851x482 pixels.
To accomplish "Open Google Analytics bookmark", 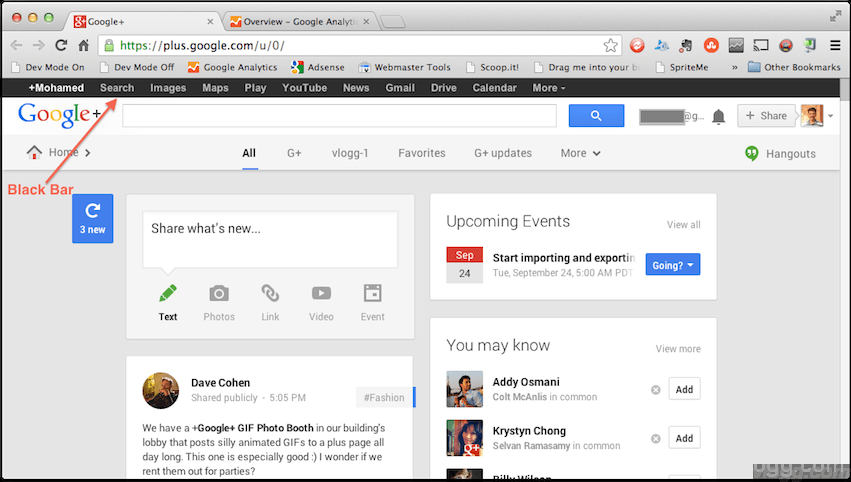I will click(x=232, y=67).
